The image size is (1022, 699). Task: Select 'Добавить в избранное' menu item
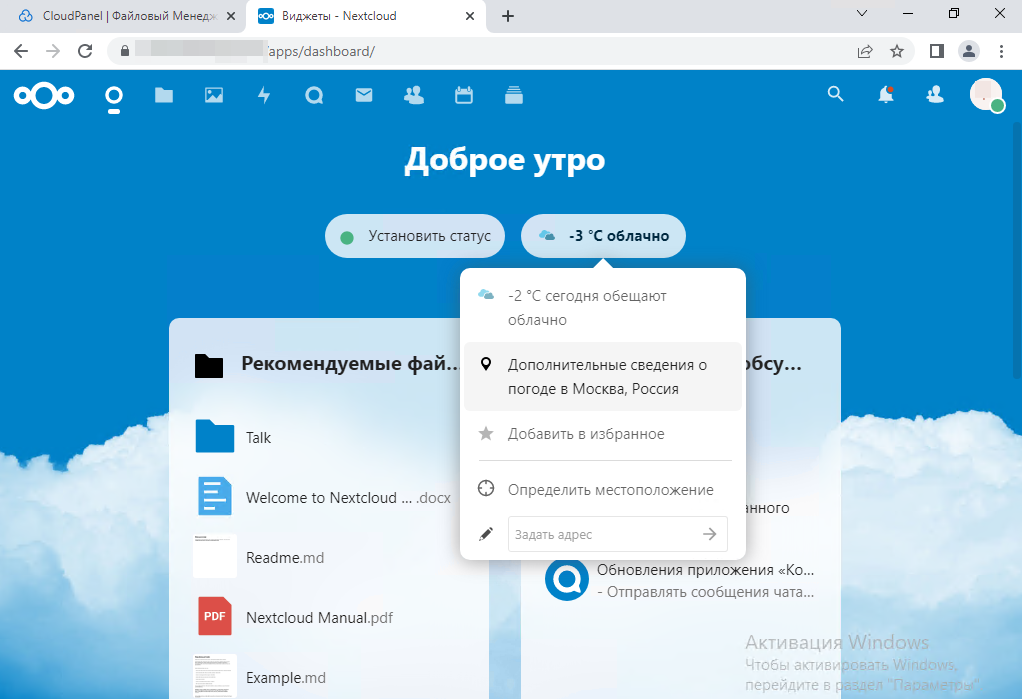pos(586,434)
